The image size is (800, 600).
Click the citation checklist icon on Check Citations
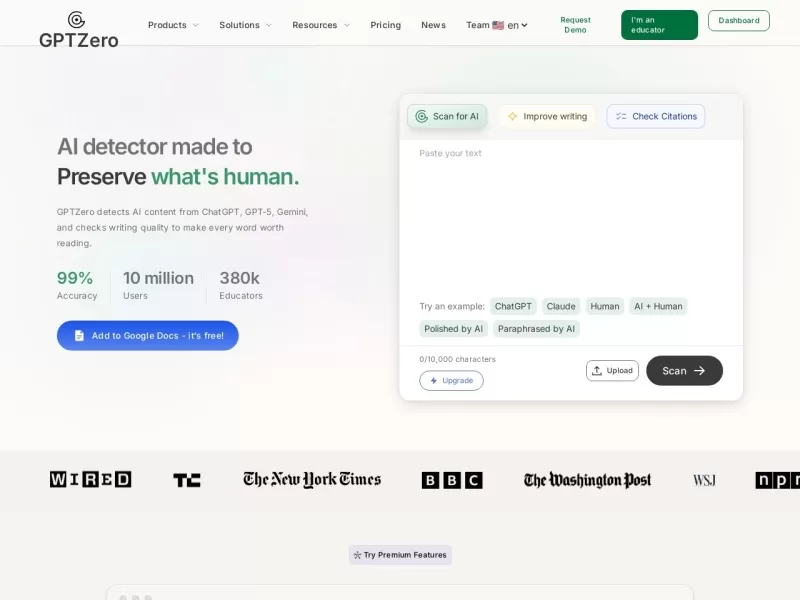tap(621, 116)
